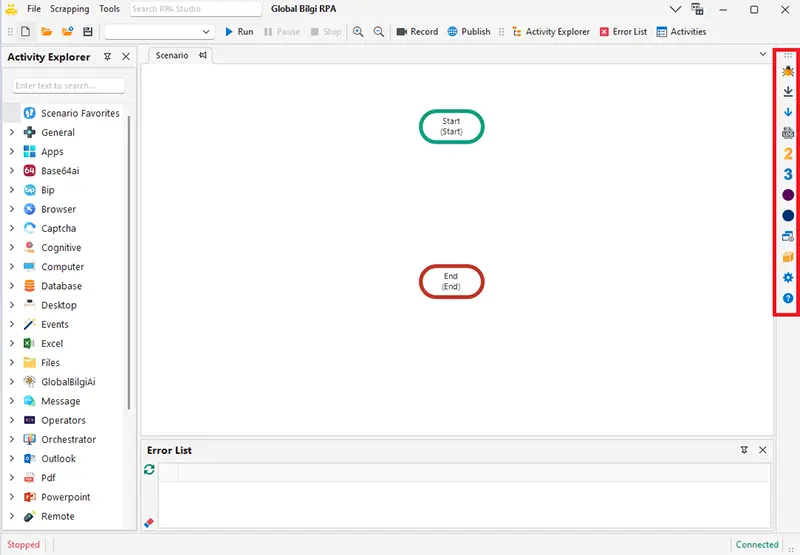This screenshot has height=555, width=800.
Task: Click the second orange folder icon with blue badge
Action: [x=67, y=32]
